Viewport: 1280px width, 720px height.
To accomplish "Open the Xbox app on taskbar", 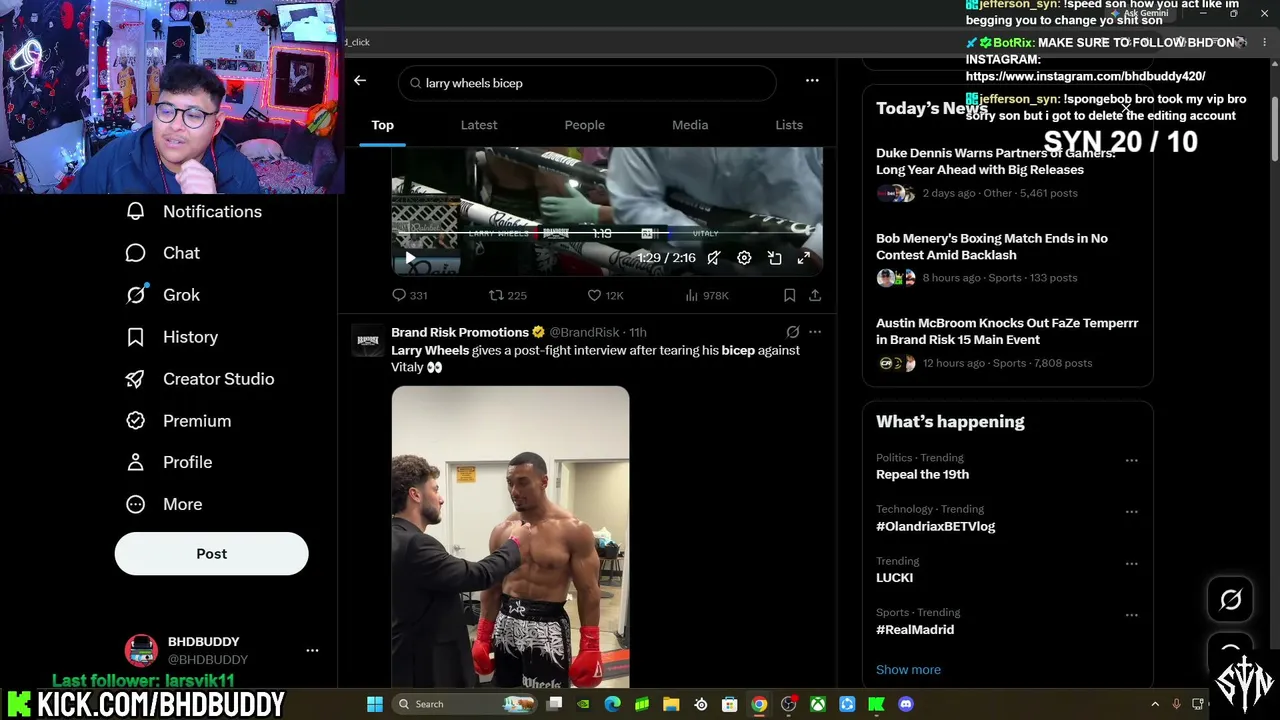I will pos(818,704).
